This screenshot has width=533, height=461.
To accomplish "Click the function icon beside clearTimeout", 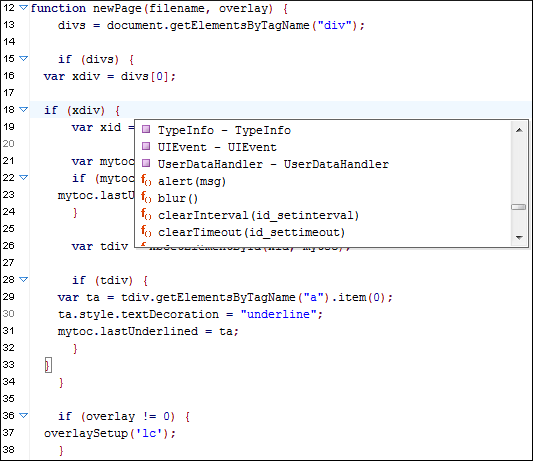I will tap(146, 231).
